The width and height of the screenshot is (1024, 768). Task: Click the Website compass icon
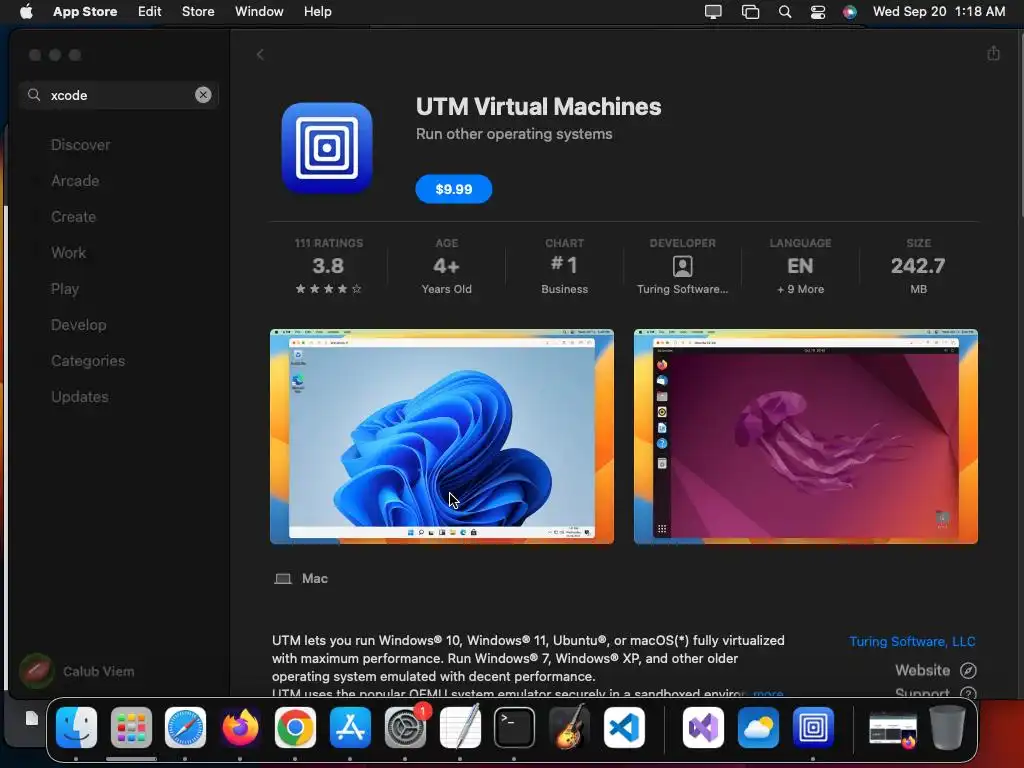point(968,671)
